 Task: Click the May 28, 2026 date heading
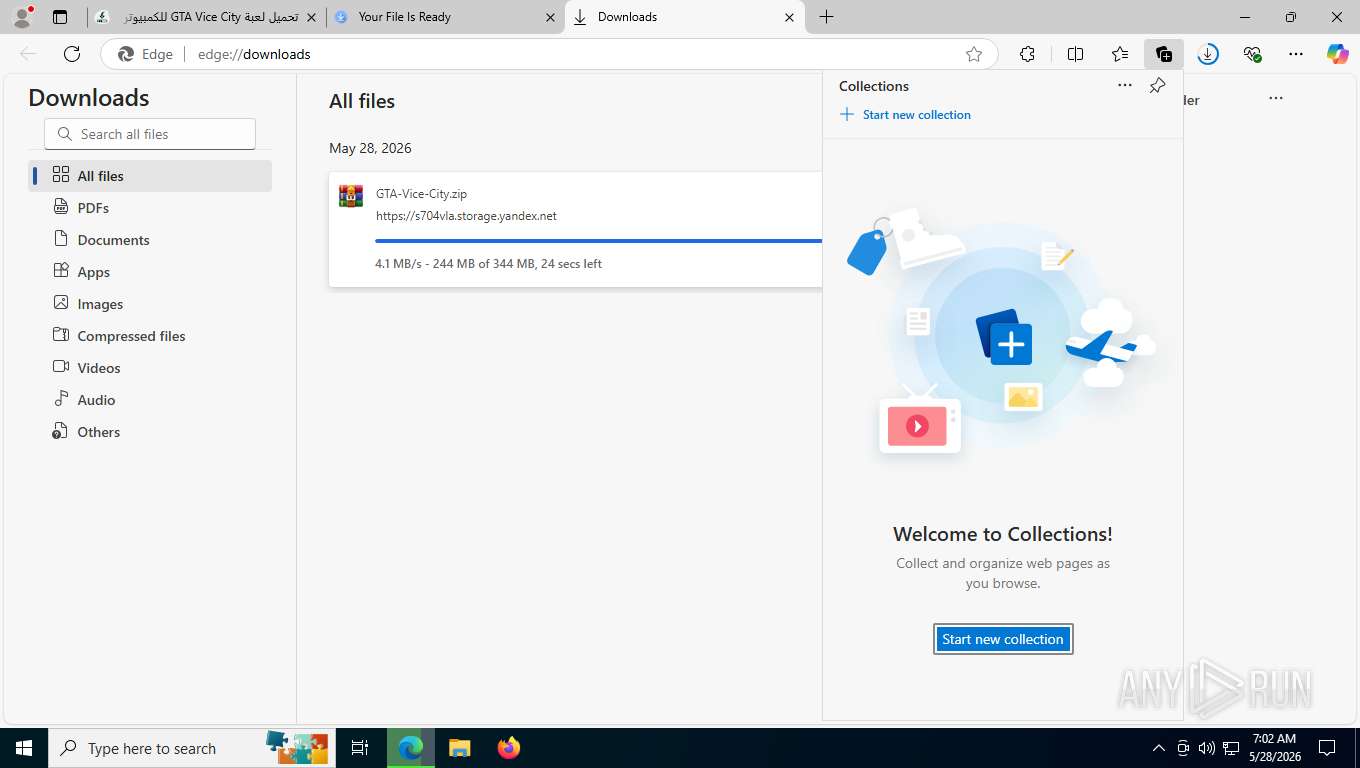[x=370, y=148]
